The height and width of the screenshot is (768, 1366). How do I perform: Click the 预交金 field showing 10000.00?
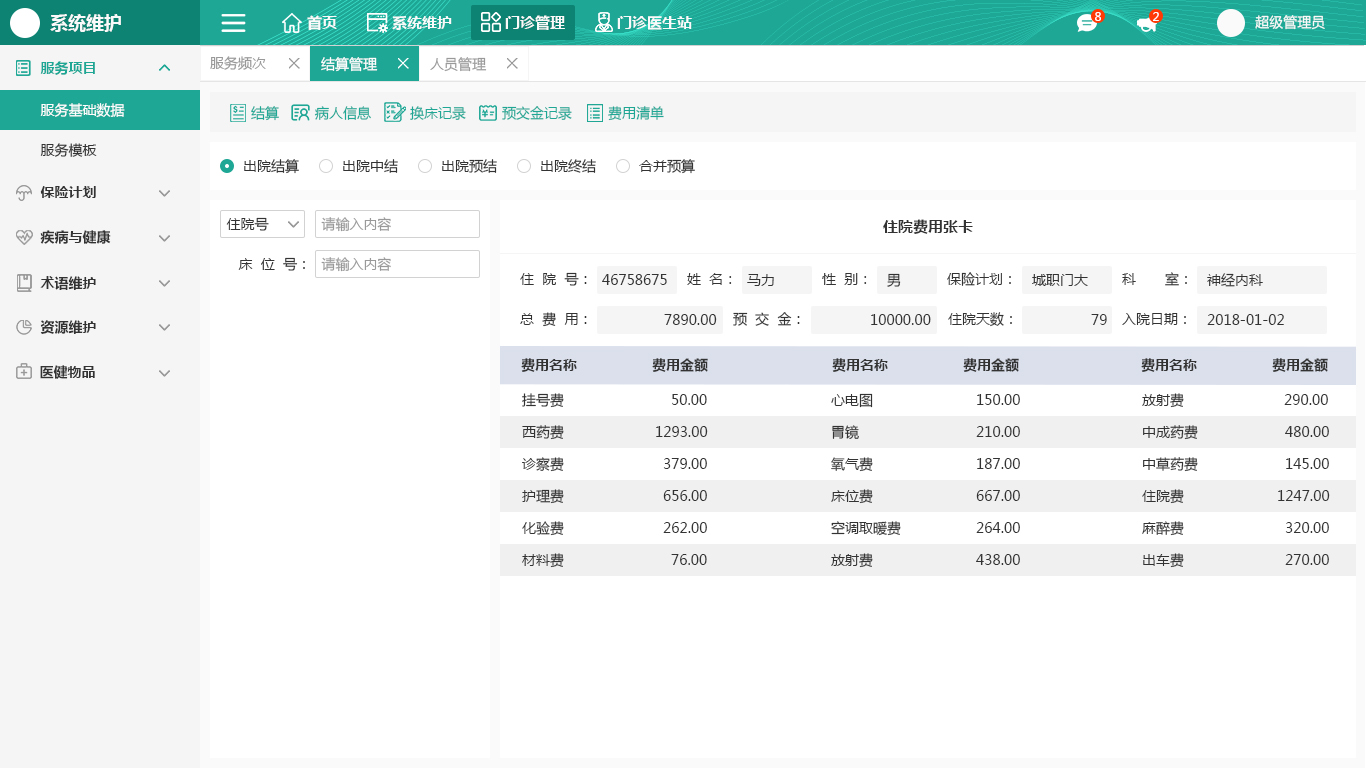tap(874, 320)
